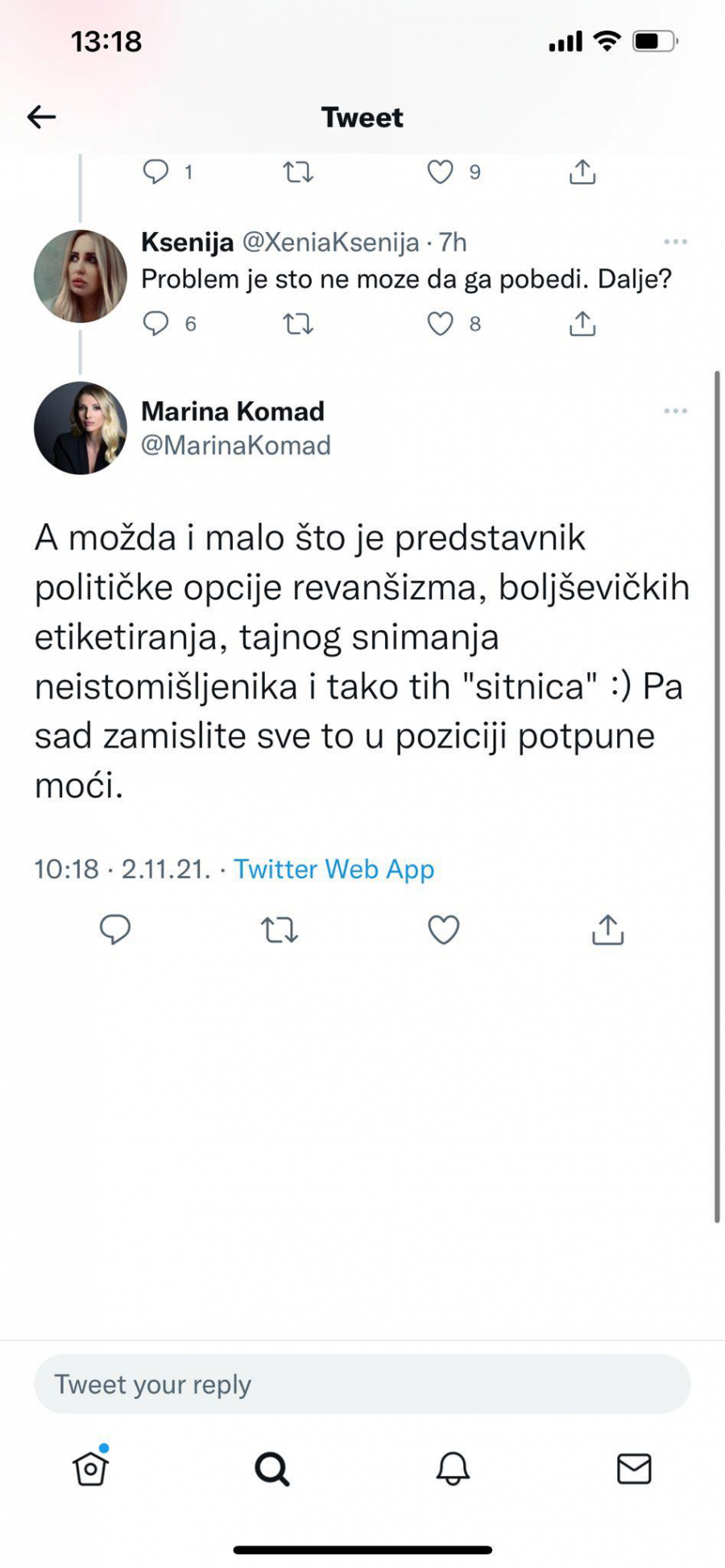Like Marina Komad's tweet
Viewport: 725px width, 1568px height.
pos(443,931)
